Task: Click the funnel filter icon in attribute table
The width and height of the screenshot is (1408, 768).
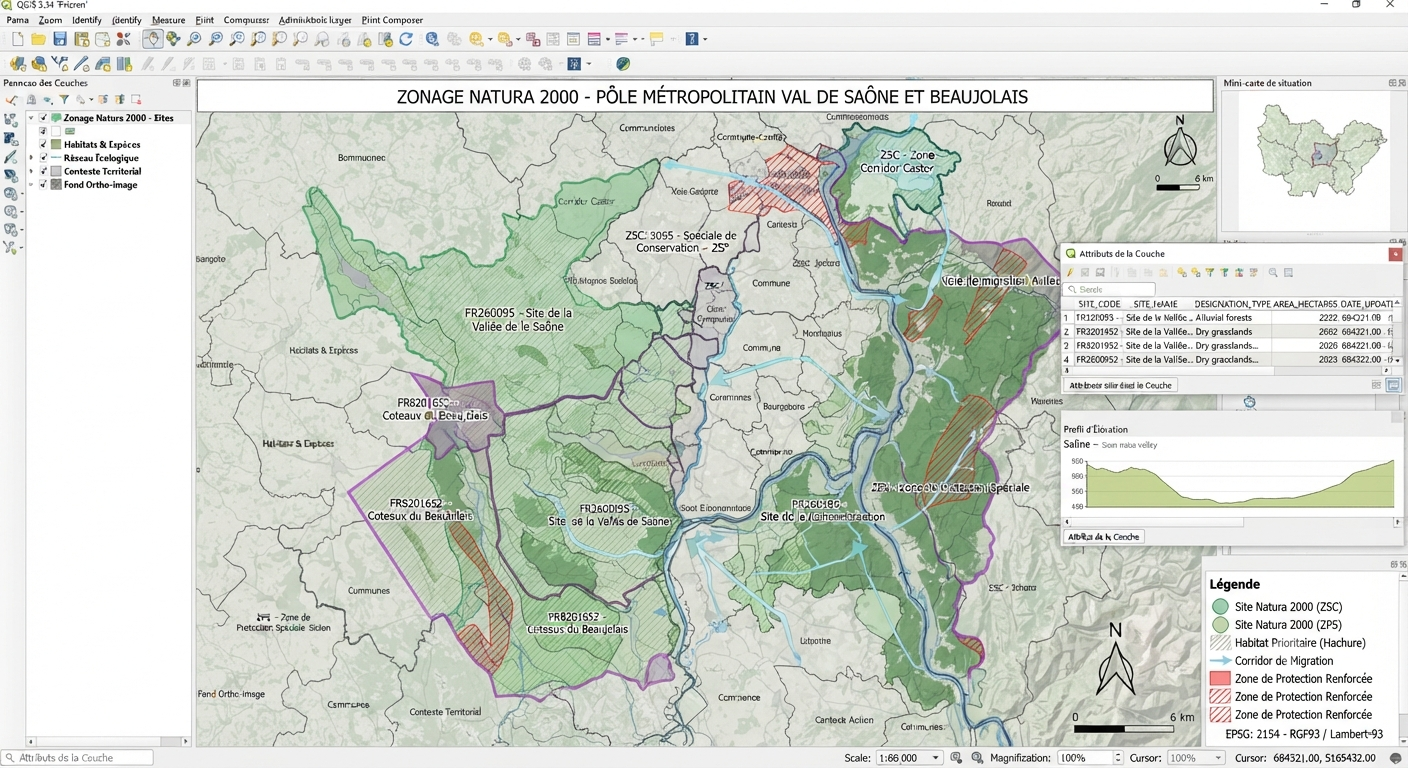Action: pyautogui.click(x=1210, y=273)
